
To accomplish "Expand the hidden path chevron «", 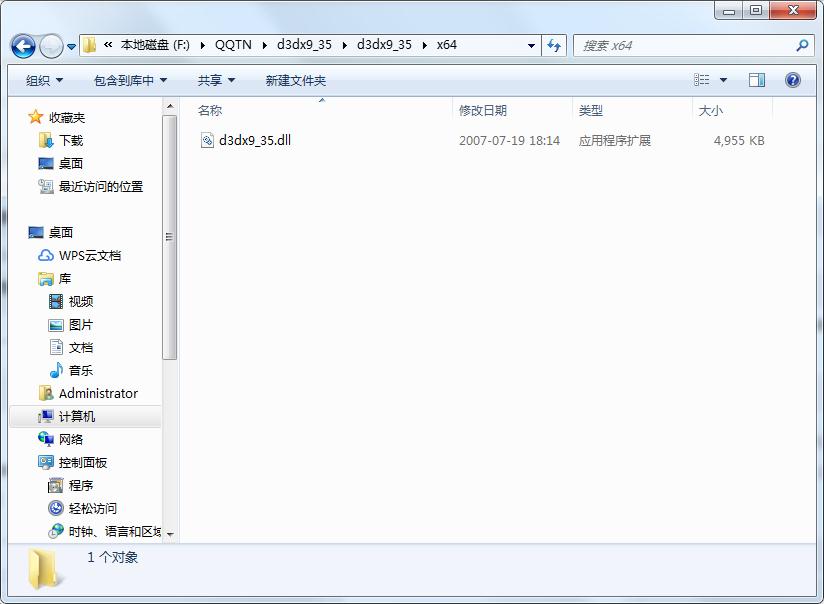I will coord(108,45).
